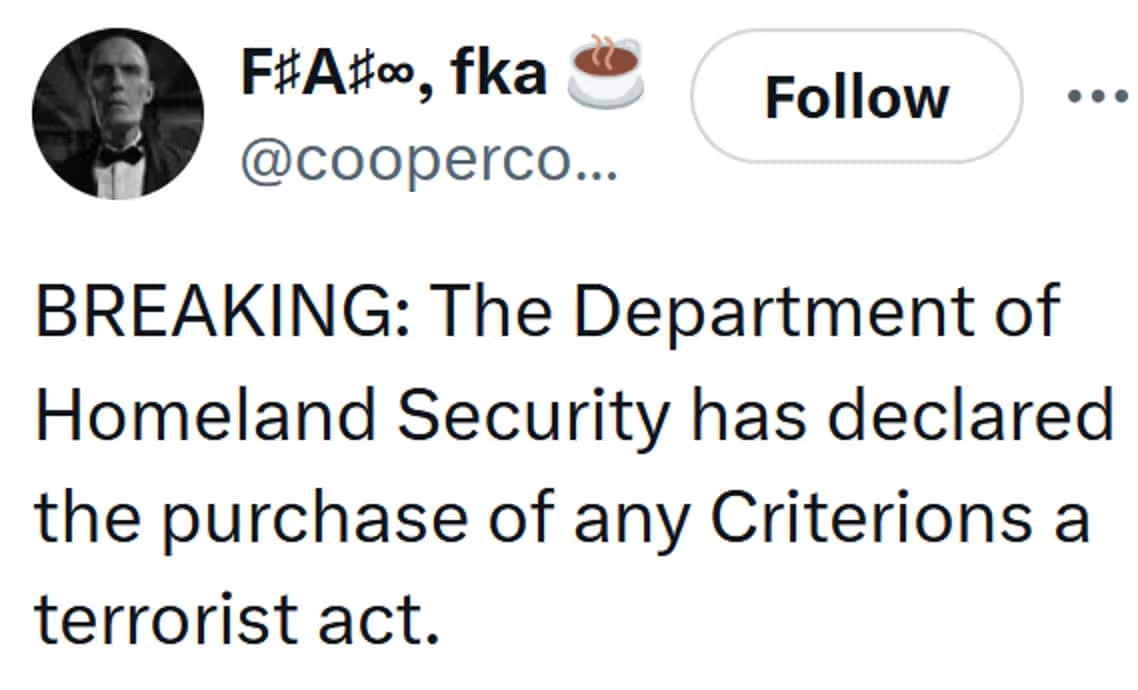This screenshot has height=690, width=1138.
Task: Click the Follow button
Action: [856, 97]
